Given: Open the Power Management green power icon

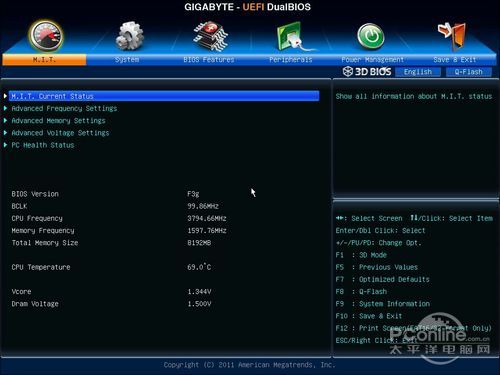Looking at the screenshot, I should (x=371, y=36).
